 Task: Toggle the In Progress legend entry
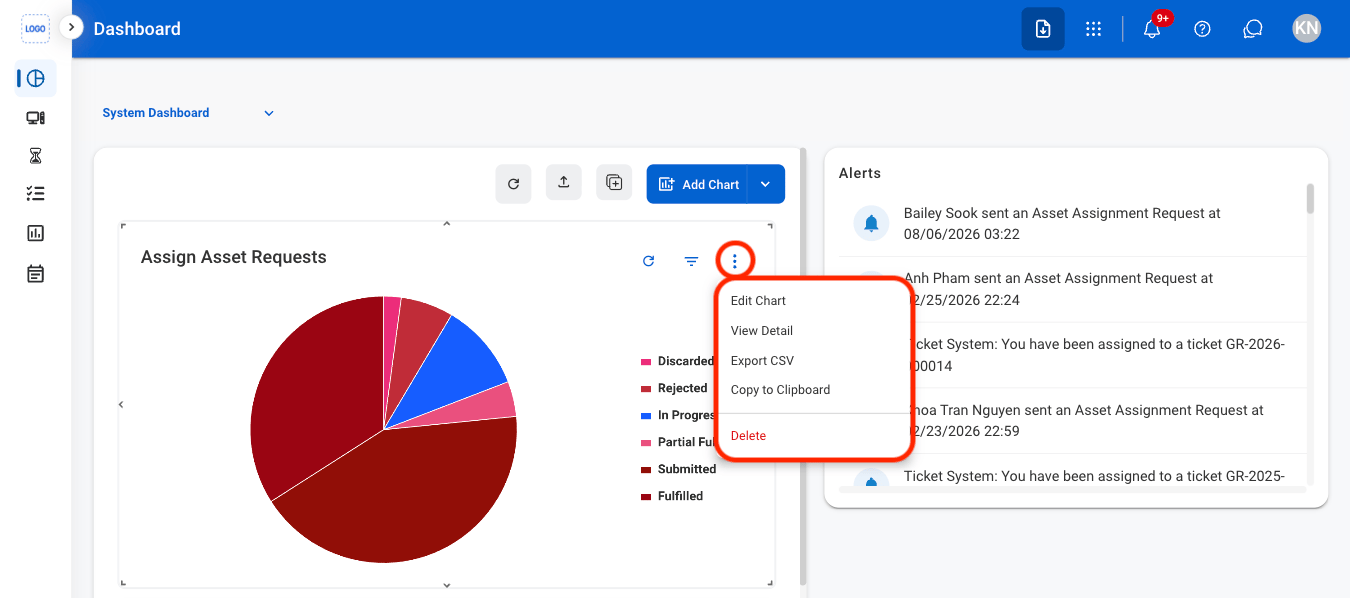[x=679, y=415]
